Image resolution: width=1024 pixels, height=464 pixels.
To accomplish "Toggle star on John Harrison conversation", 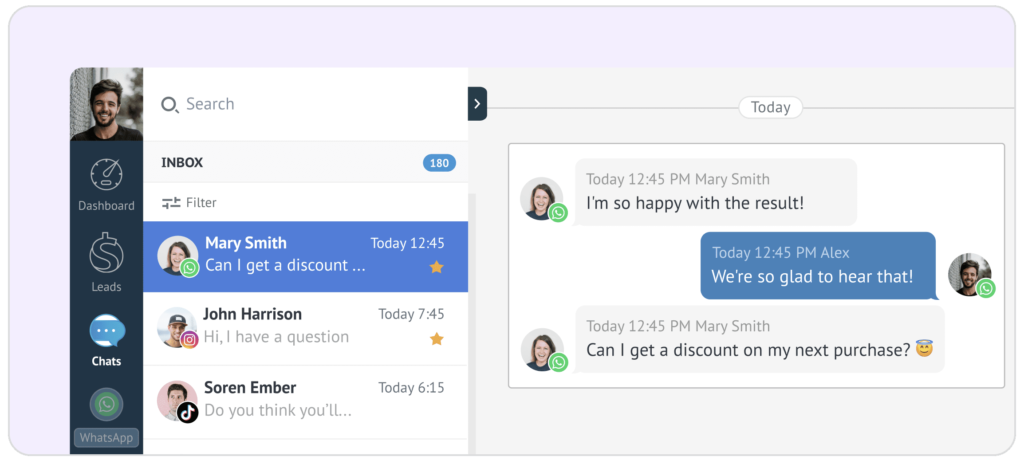I will pyautogui.click(x=436, y=339).
